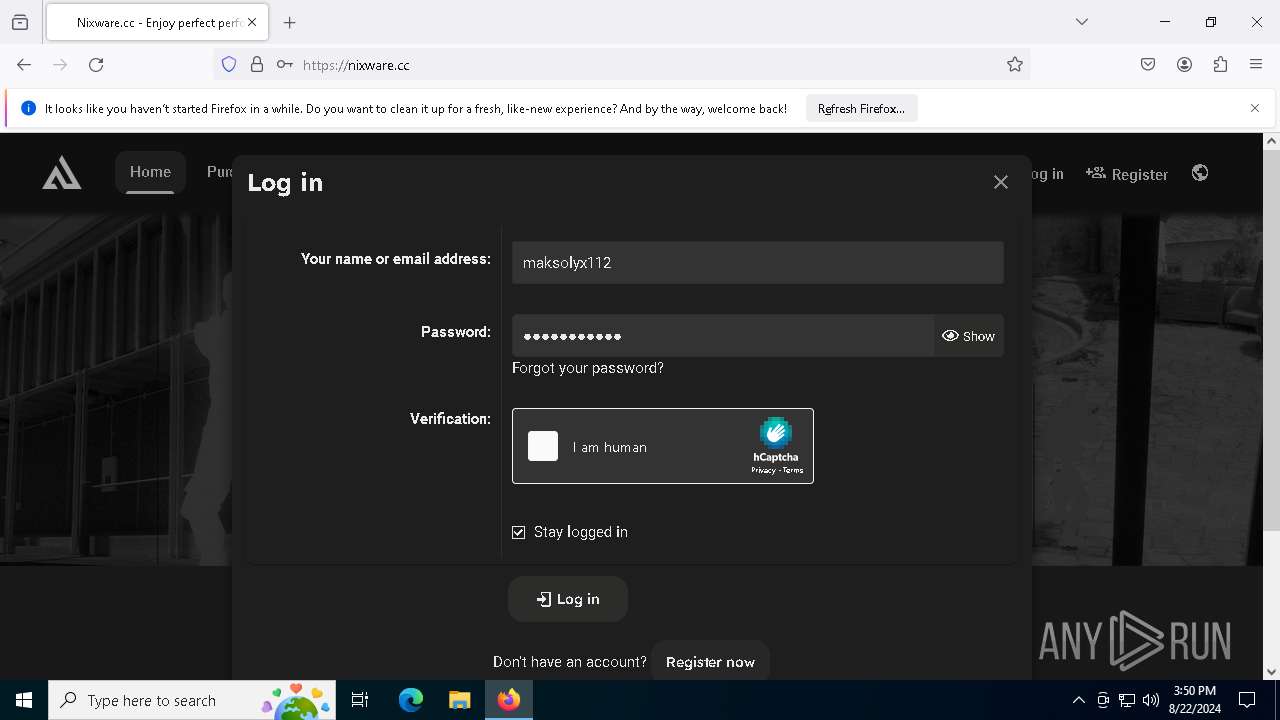Viewport: 1280px width, 720px height.
Task: Check the hCaptcha I am human box
Action: (543, 446)
